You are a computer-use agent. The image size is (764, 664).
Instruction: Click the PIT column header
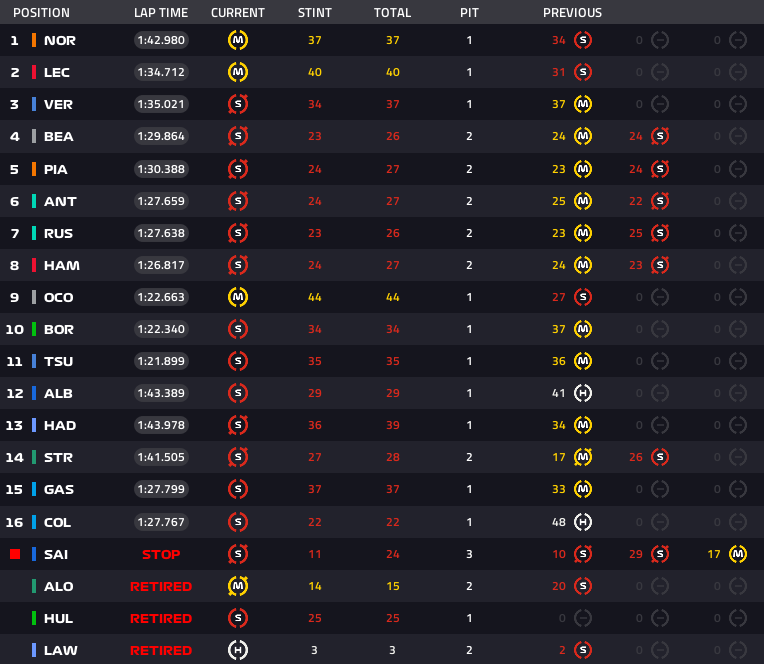[x=469, y=13]
